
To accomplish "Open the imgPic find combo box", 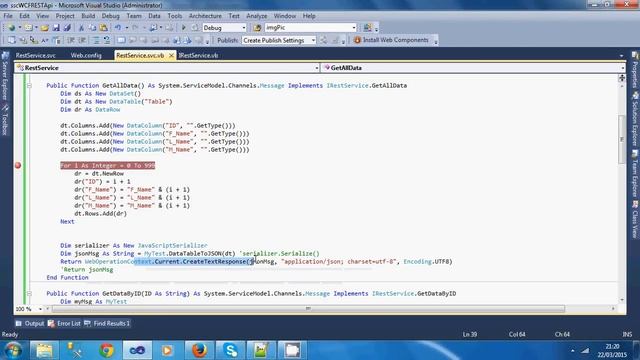I will (x=311, y=28).
